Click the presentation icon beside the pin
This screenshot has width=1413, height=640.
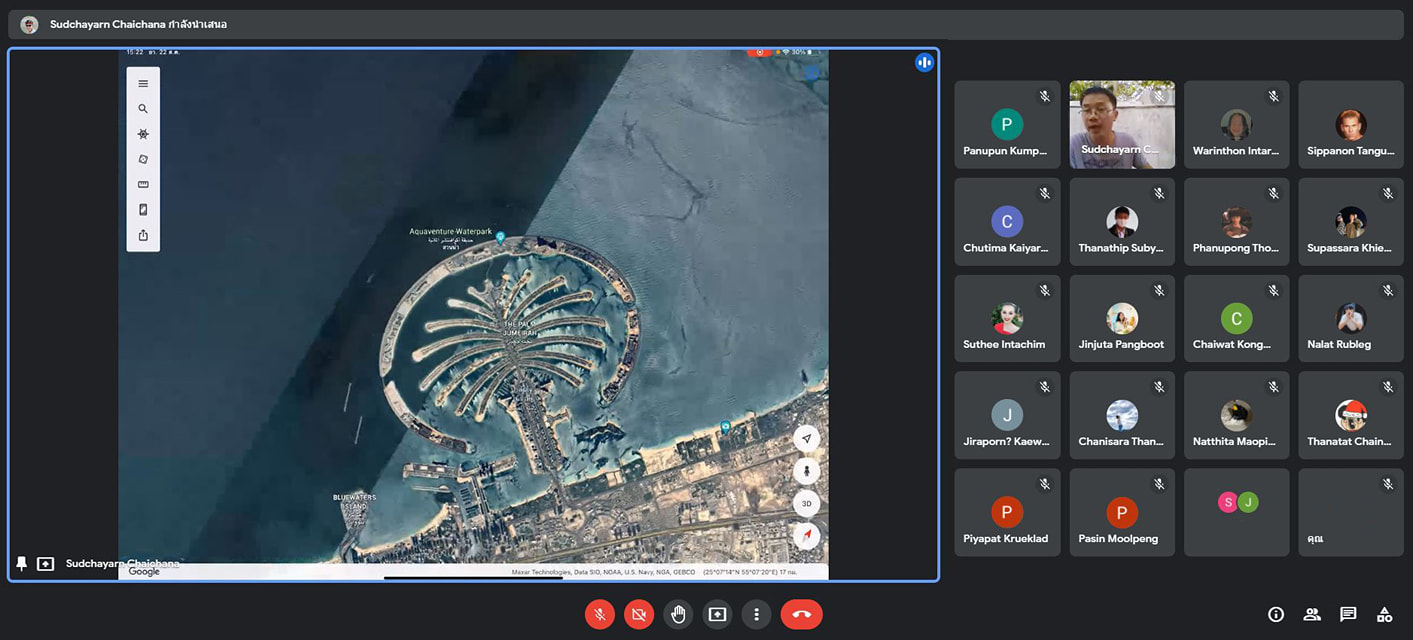click(x=45, y=564)
